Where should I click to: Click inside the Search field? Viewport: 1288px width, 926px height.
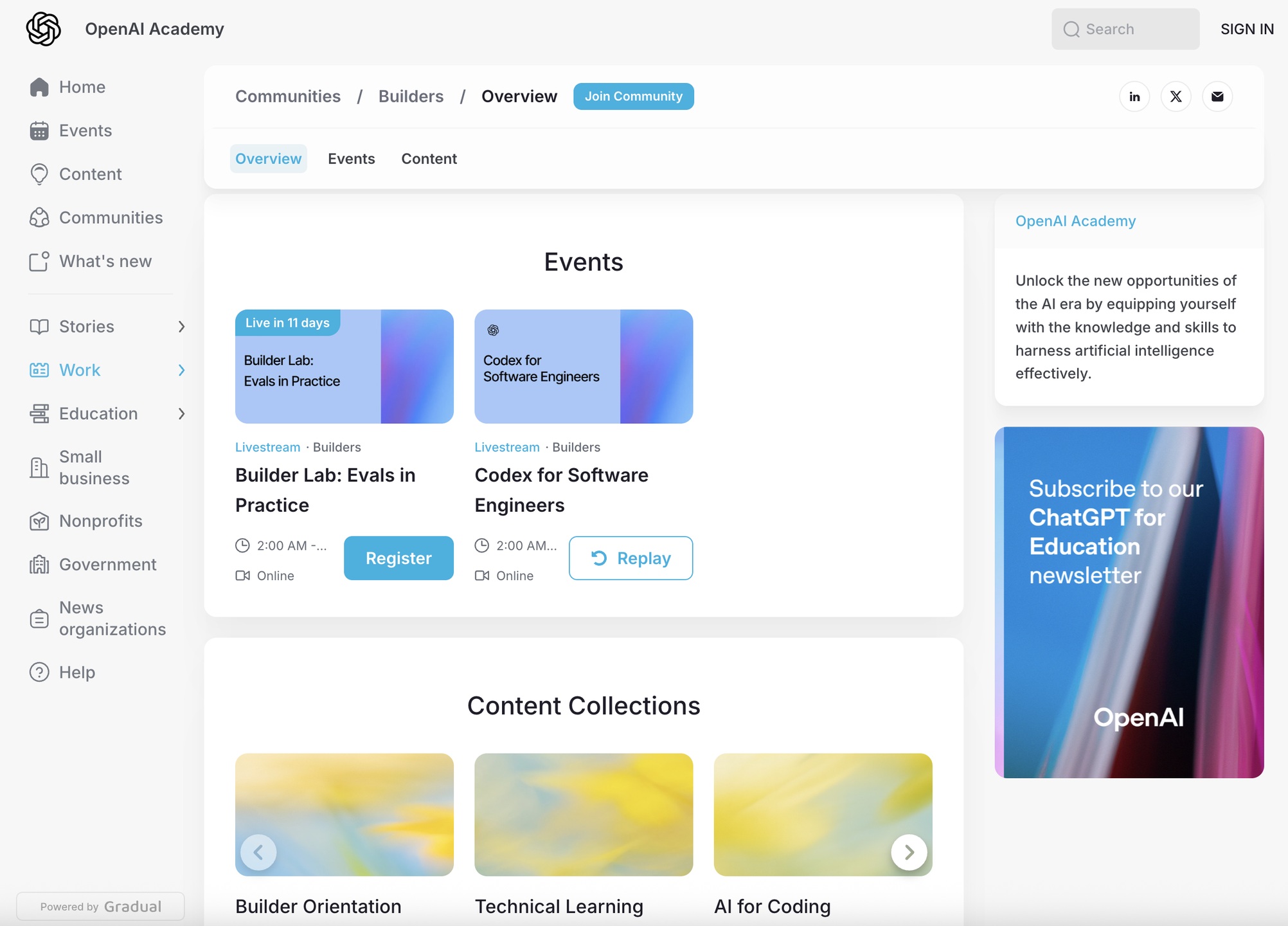(1125, 29)
